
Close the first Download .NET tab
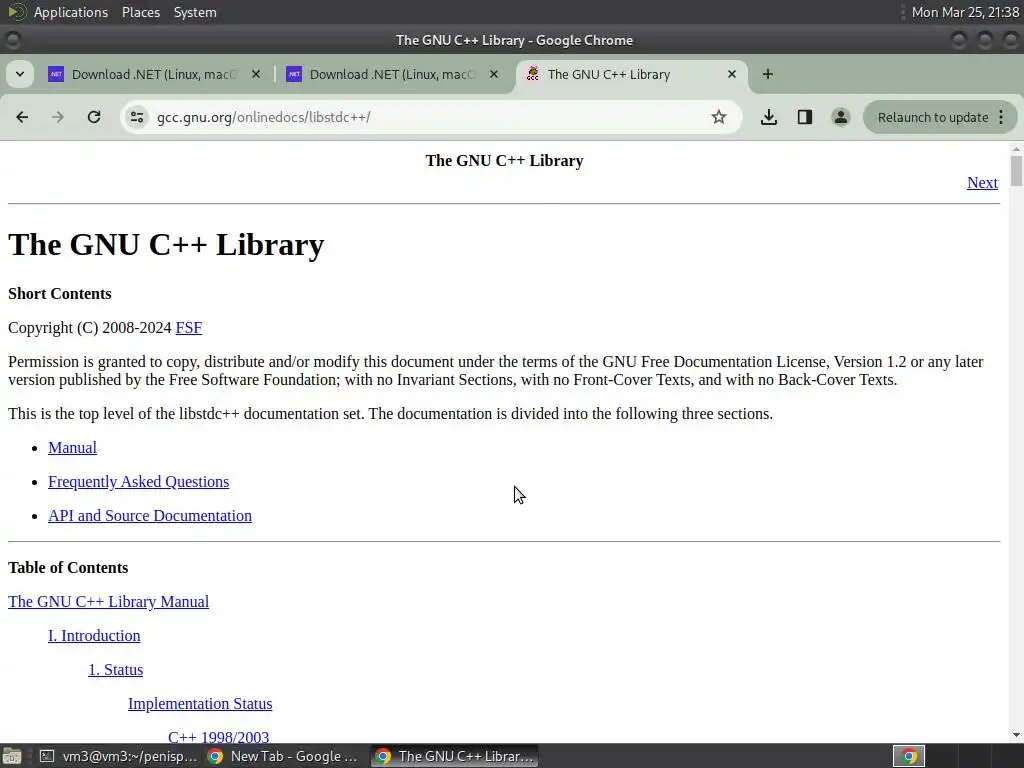pos(256,74)
